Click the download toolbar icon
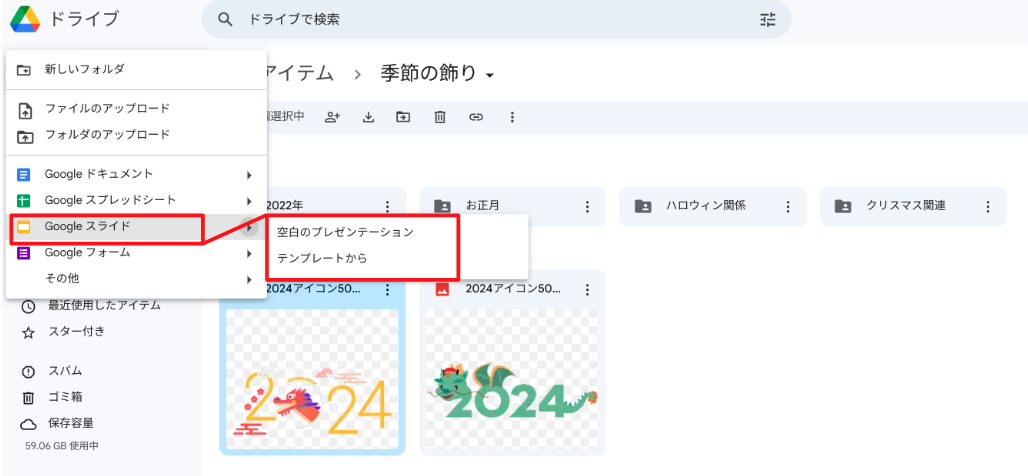Viewport: 1028px width, 476px height. pyautogui.click(x=368, y=117)
